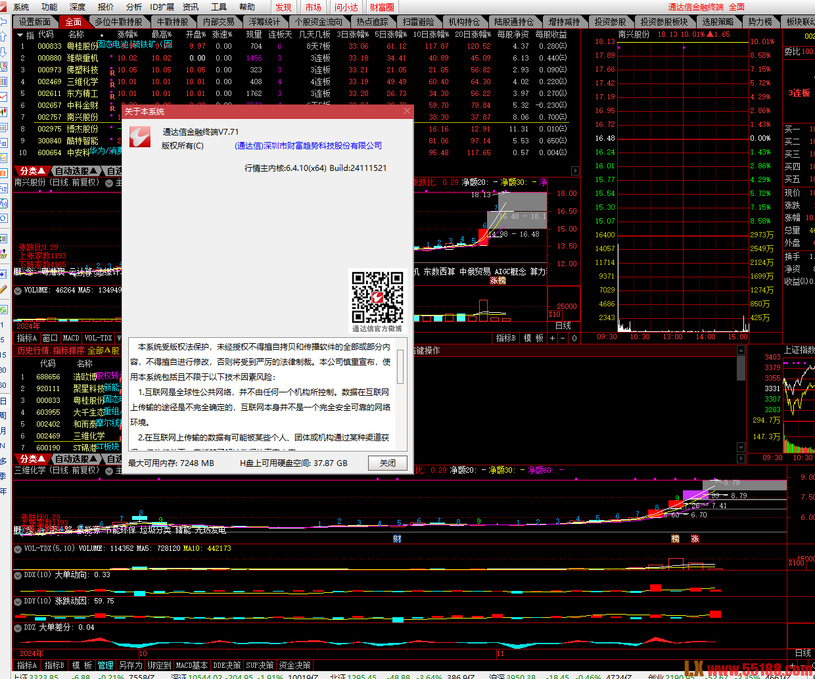This screenshot has width=815, height=679.
Task: Open the 财富圈 button
Action: [x=382, y=7]
